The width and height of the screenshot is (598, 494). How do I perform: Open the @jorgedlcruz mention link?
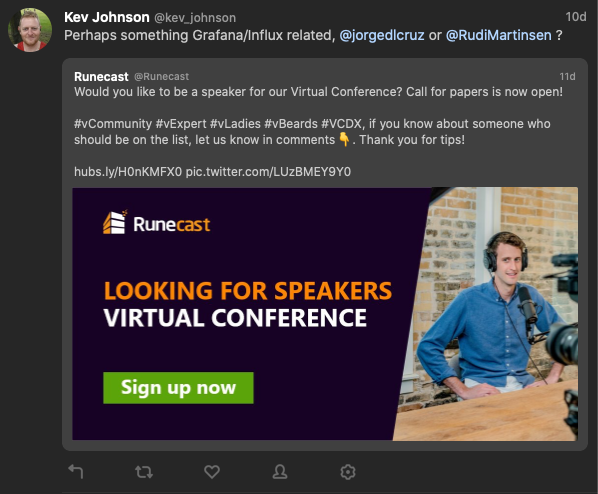click(x=381, y=35)
